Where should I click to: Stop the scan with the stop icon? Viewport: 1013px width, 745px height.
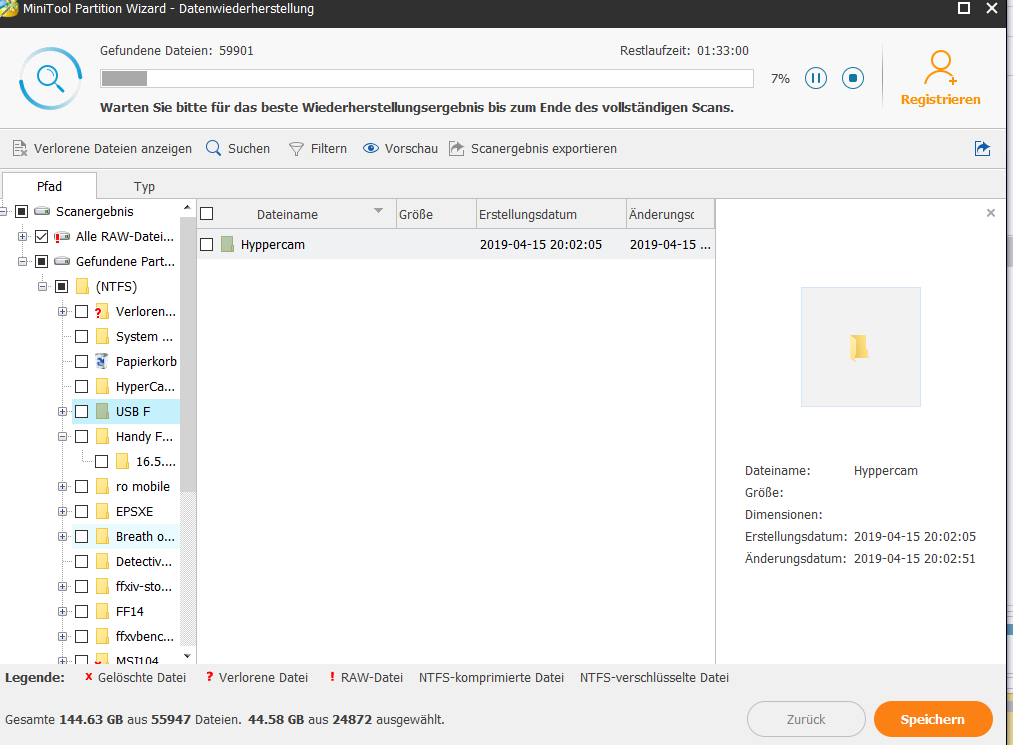[853, 78]
